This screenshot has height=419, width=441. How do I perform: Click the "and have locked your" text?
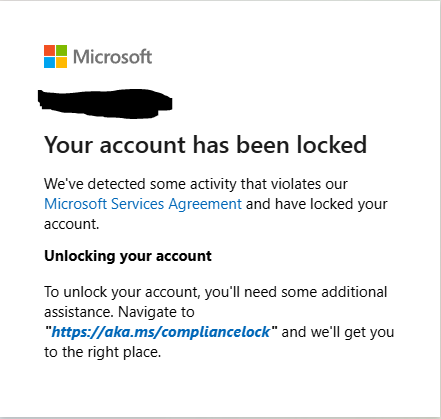(317, 204)
